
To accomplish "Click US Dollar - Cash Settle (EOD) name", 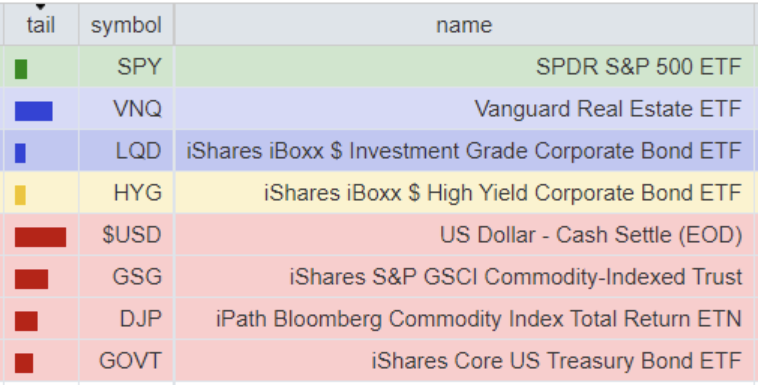I will coord(591,235).
